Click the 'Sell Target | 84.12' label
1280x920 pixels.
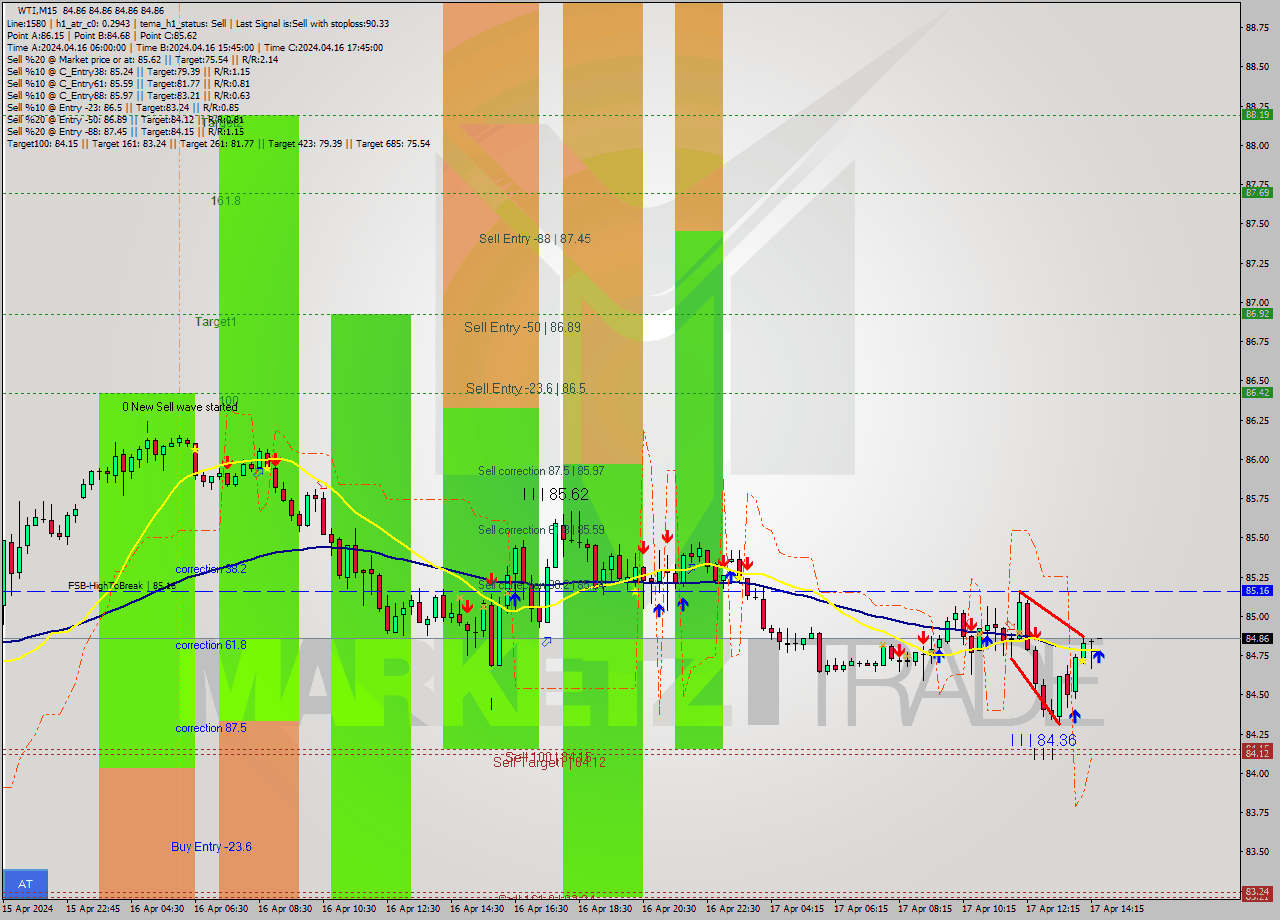point(549,763)
